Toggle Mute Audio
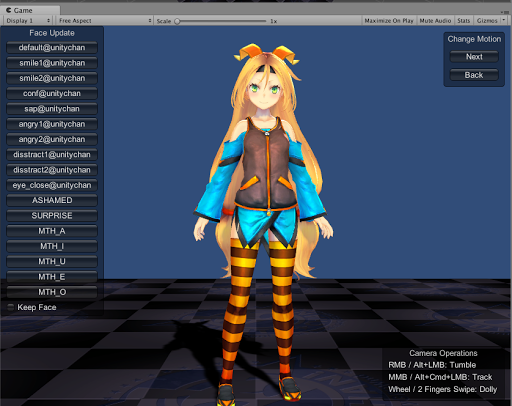Viewport: 512px width, 406px height. pyautogui.click(x=435, y=21)
